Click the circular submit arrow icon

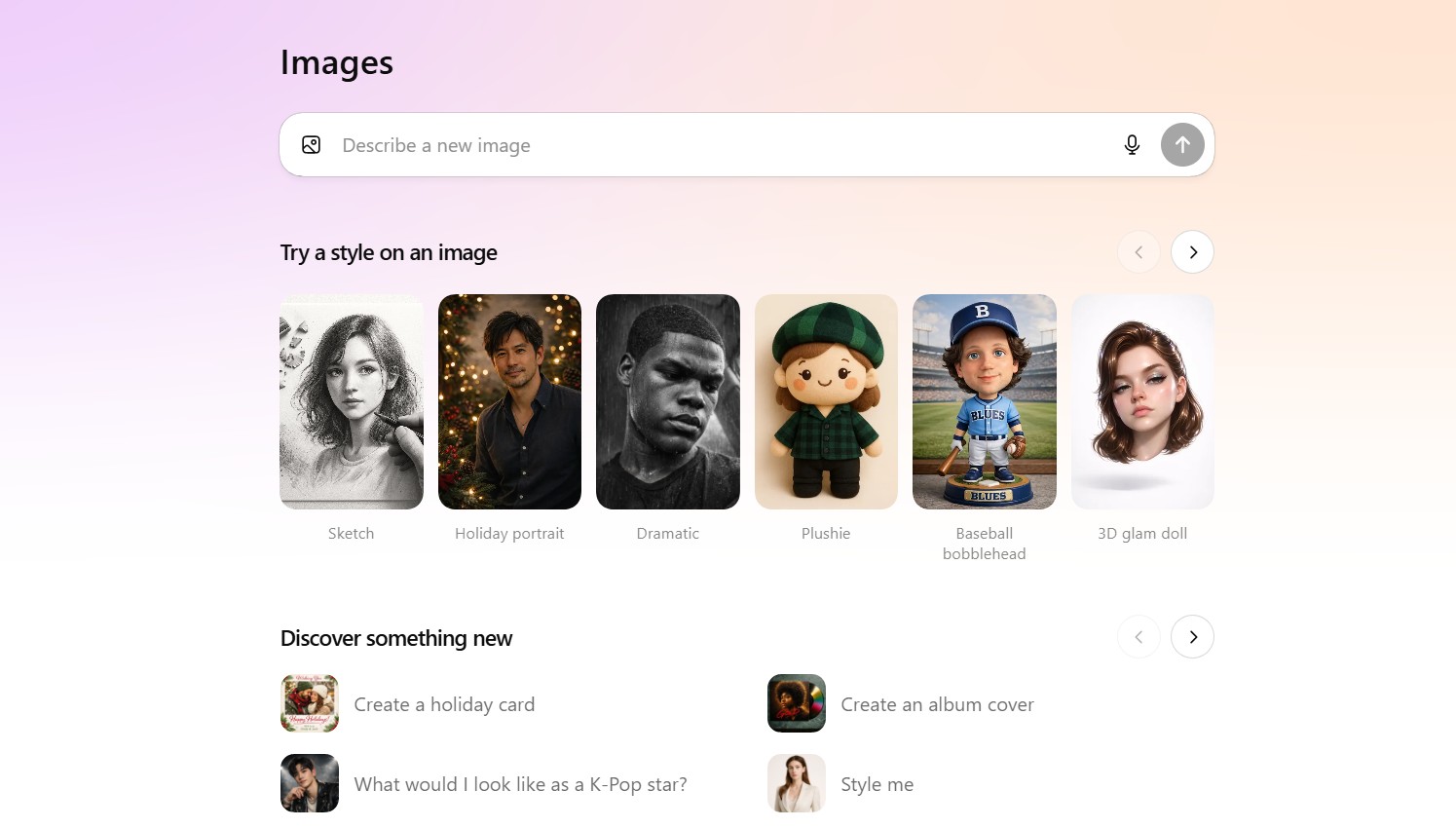pyautogui.click(x=1181, y=144)
